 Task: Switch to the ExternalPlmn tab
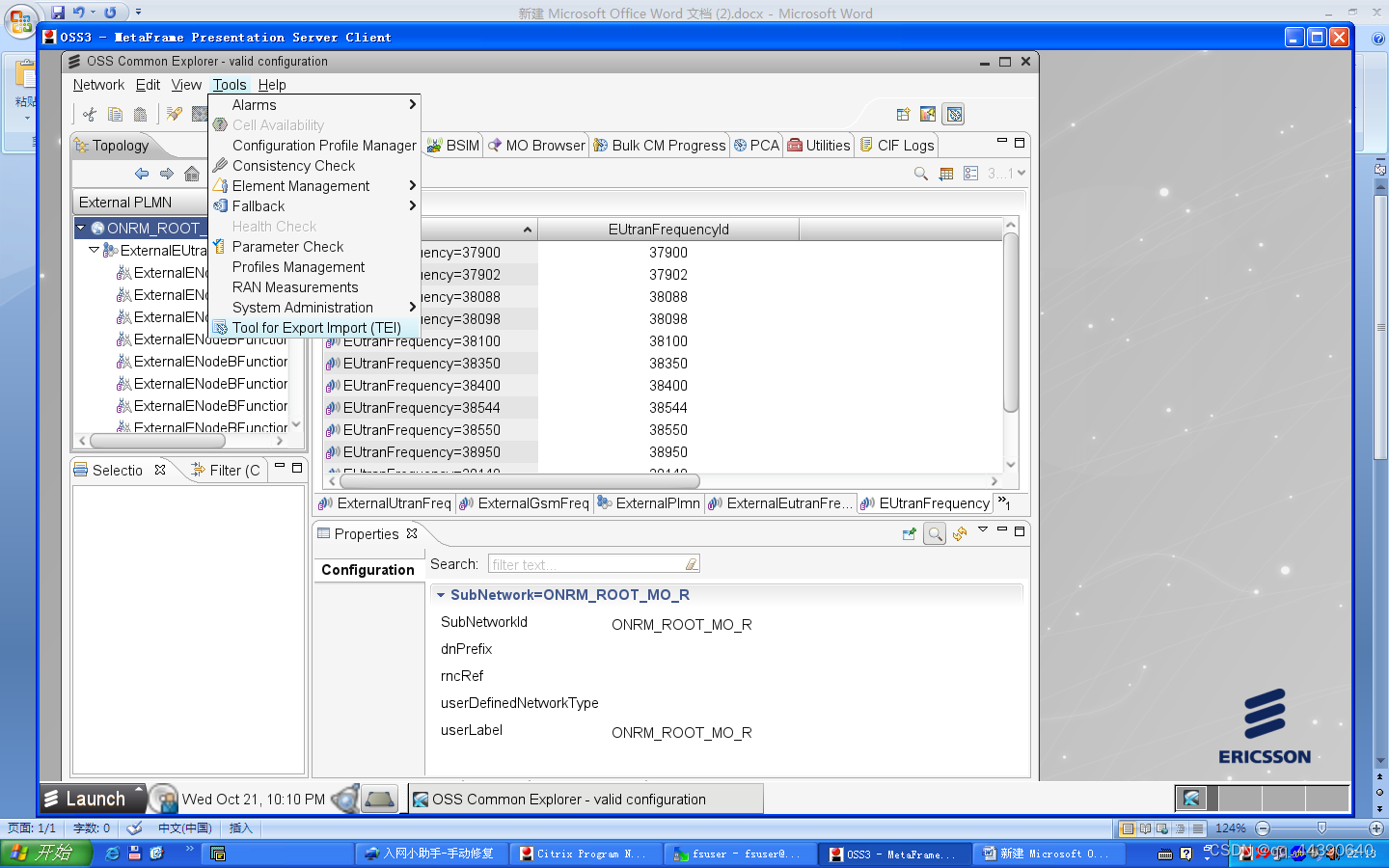649,503
